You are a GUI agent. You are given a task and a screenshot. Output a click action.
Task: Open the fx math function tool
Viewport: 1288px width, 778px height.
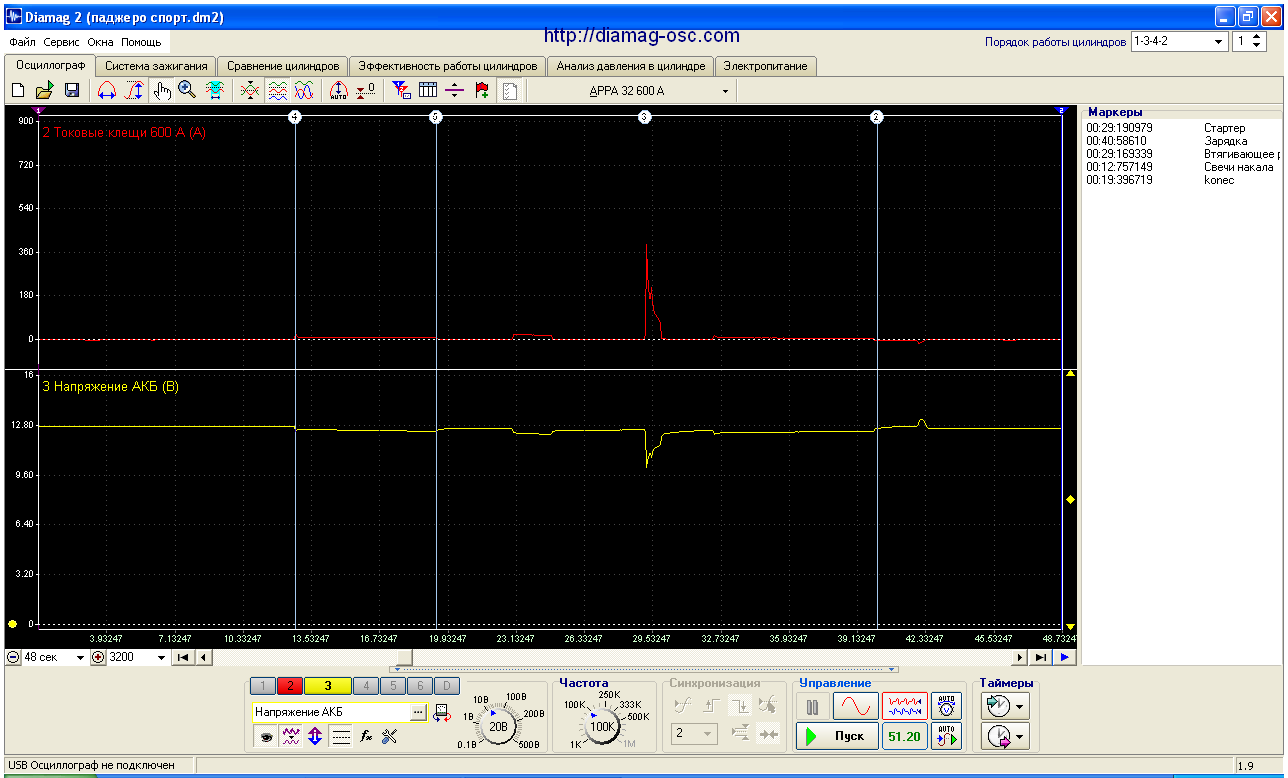coord(366,737)
